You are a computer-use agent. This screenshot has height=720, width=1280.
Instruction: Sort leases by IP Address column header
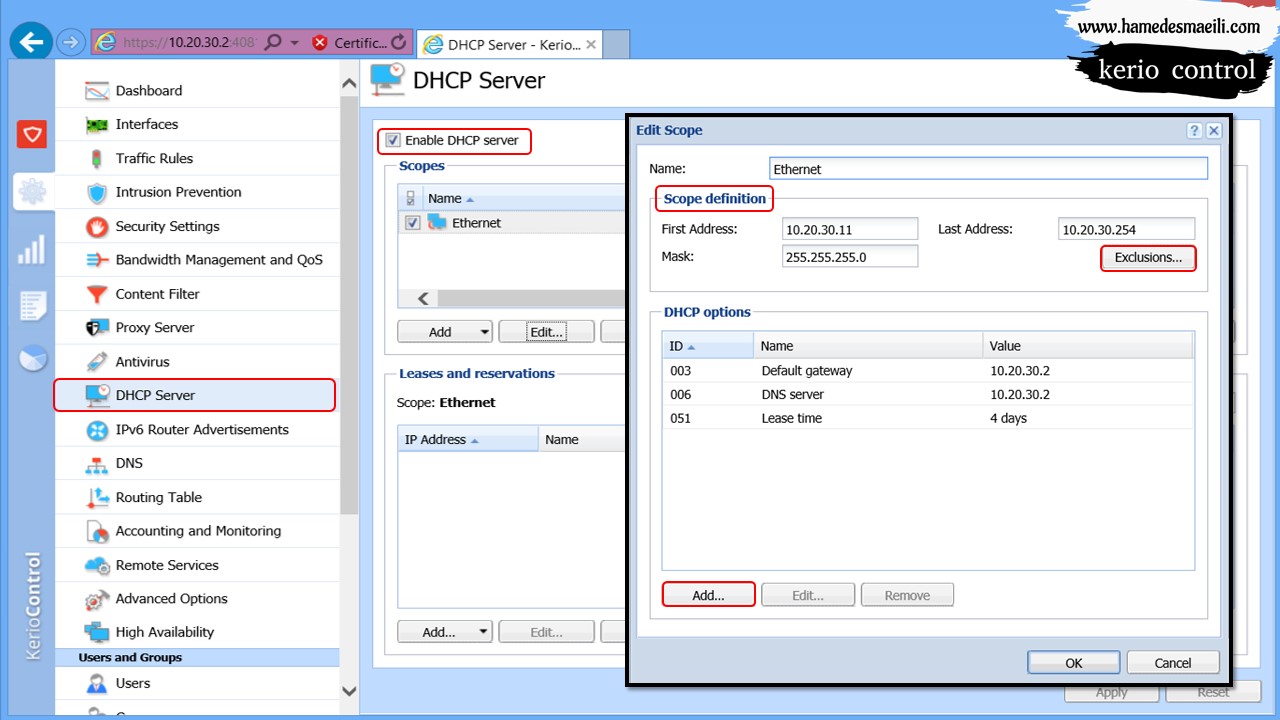click(x=468, y=440)
